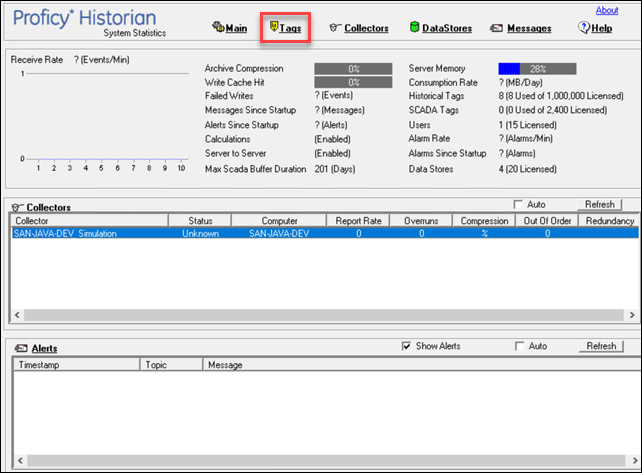Click the Alarm Rate ? (Alarms/Min) value
This screenshot has width=642, height=473.
click(x=525, y=139)
